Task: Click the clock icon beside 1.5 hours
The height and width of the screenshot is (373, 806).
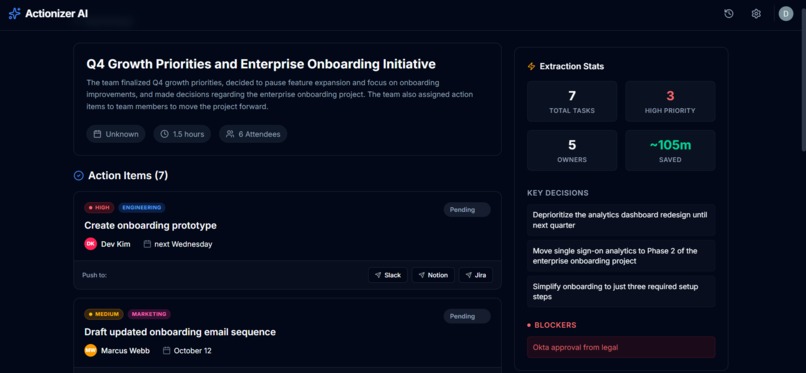Action: (164, 134)
